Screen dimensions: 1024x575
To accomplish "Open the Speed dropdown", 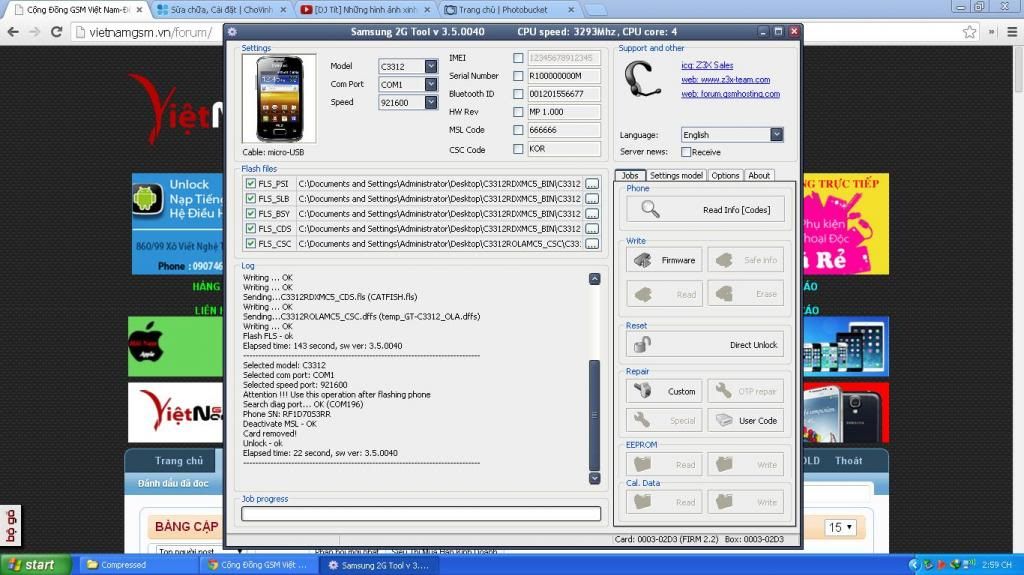I will [431, 102].
